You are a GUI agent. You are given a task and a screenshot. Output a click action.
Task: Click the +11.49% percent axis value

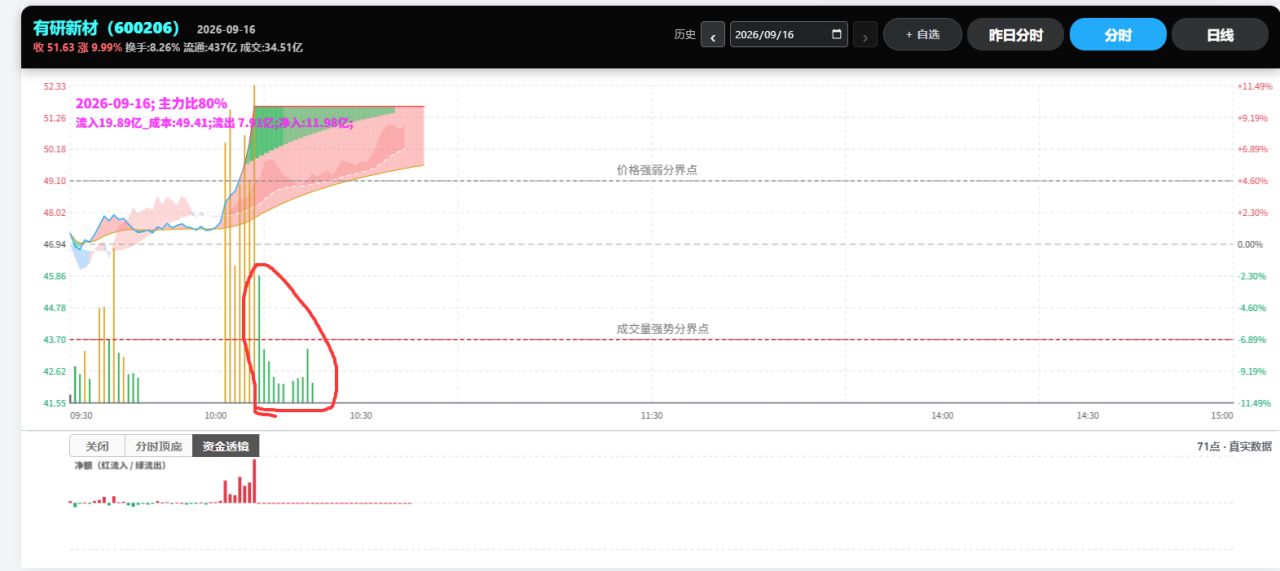[x=1254, y=87]
